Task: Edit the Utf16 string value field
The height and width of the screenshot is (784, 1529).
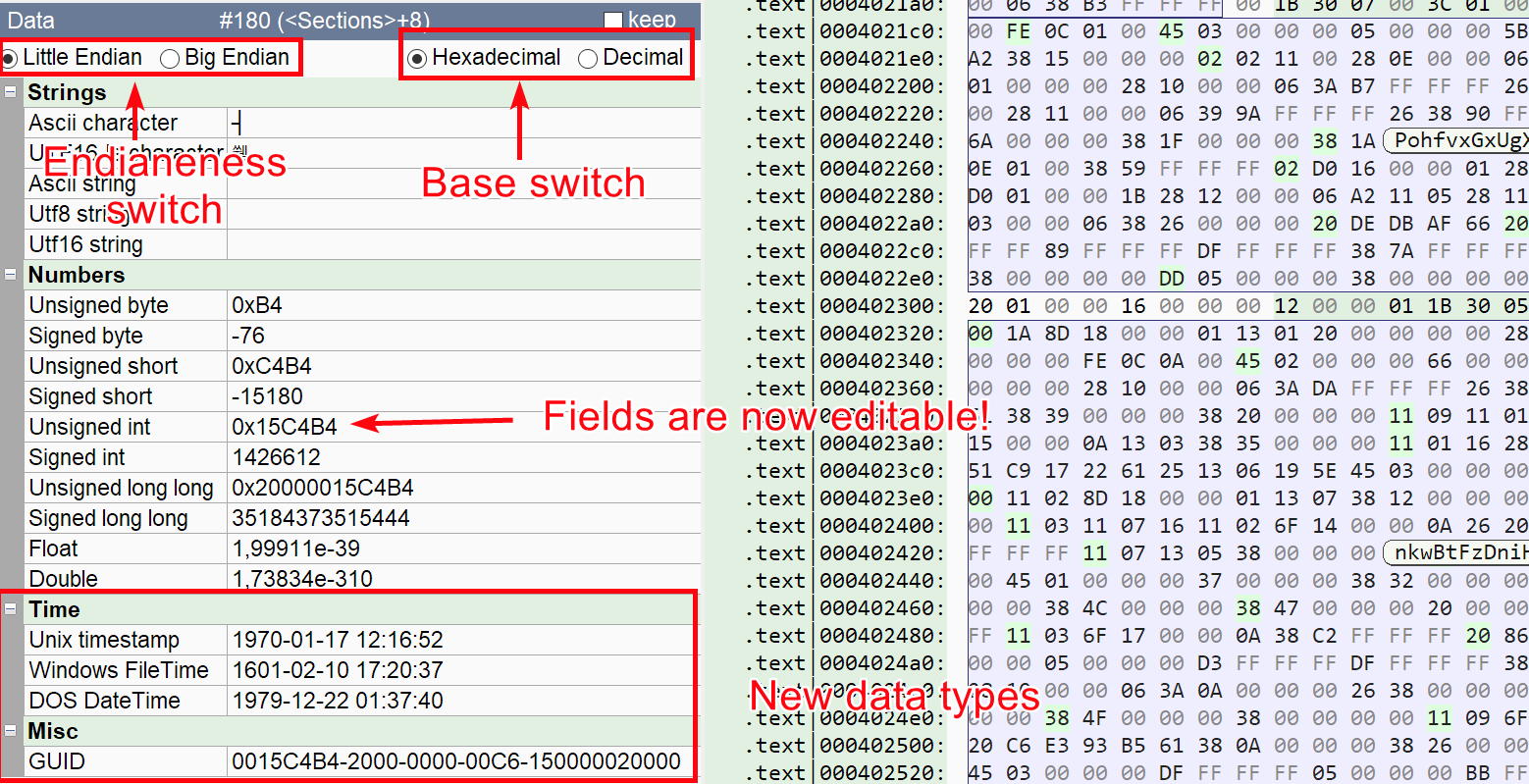Action: pyautogui.click(x=463, y=244)
